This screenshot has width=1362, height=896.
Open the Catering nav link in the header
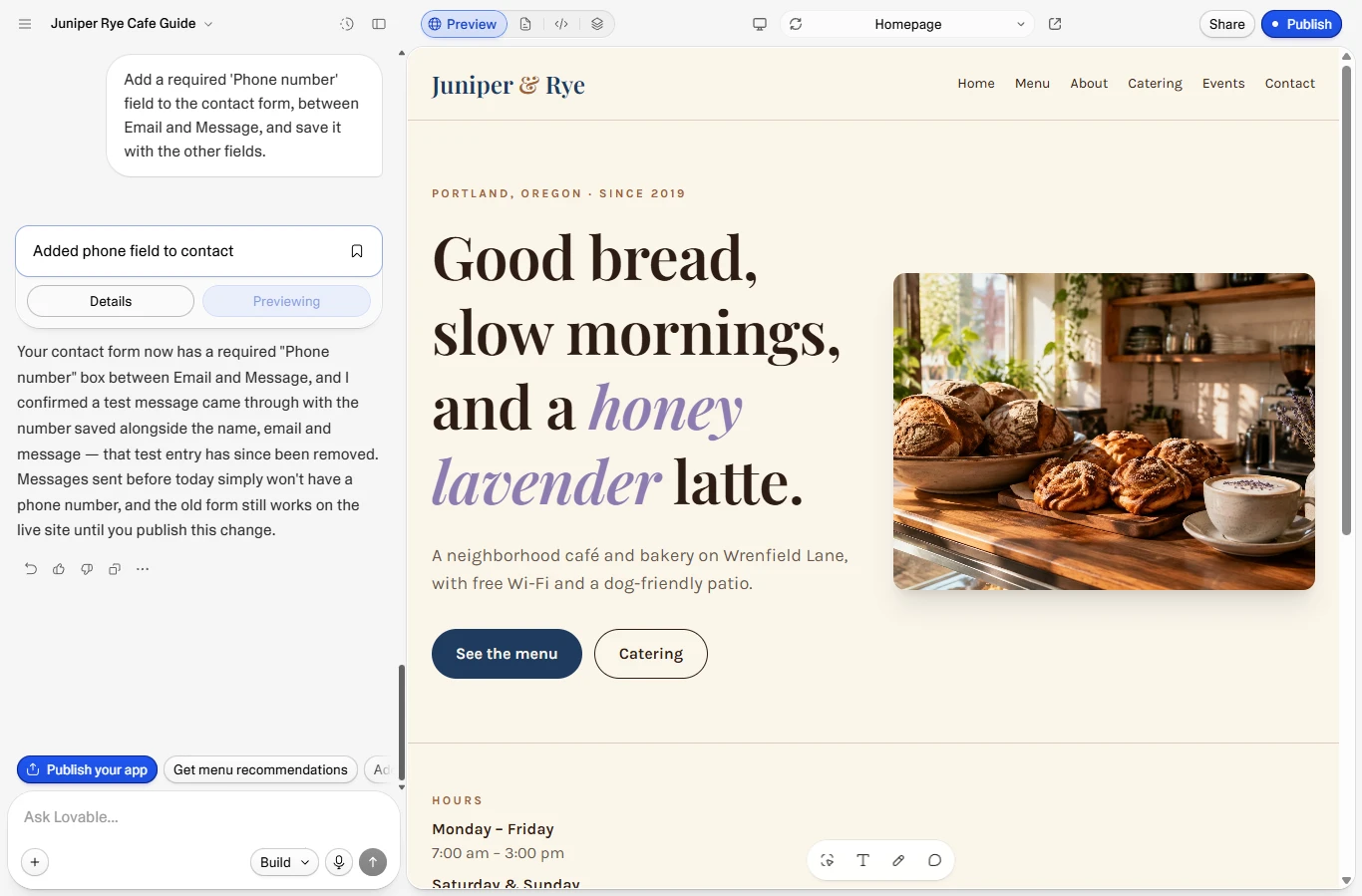click(x=1155, y=84)
